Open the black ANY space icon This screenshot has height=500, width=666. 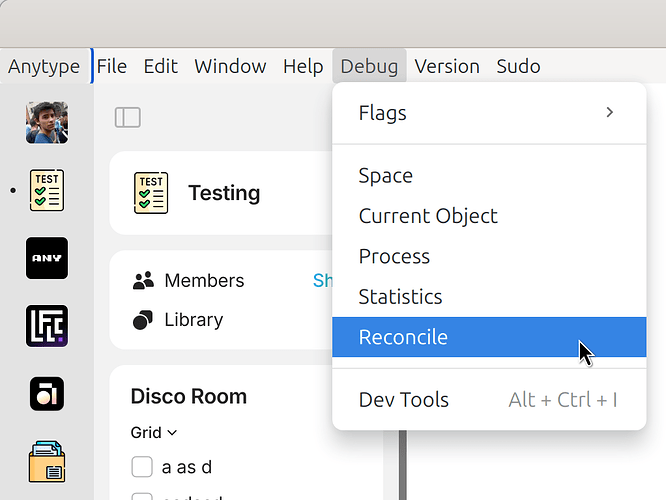coord(47,258)
